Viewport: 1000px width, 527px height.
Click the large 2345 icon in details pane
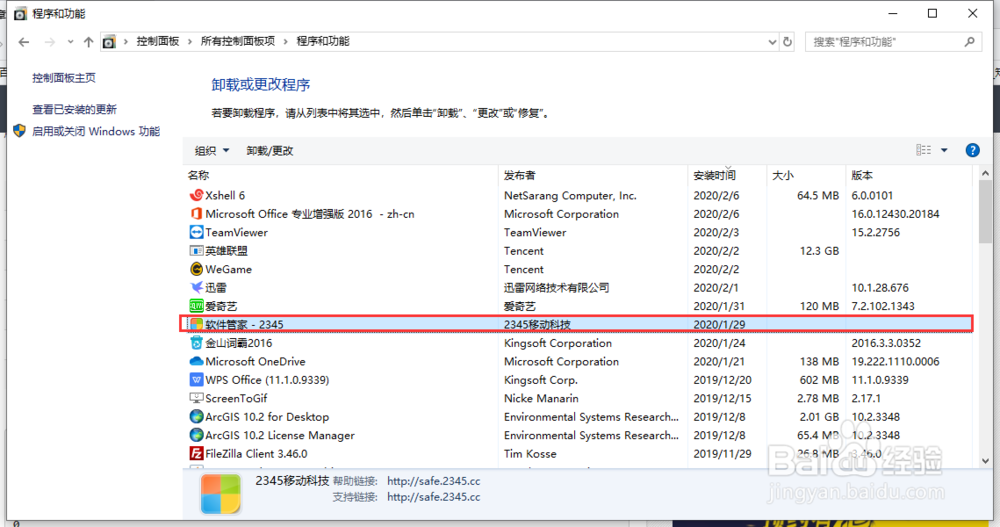click(221, 493)
